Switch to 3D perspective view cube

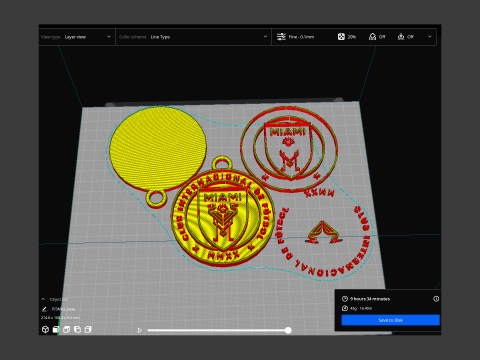point(46,330)
